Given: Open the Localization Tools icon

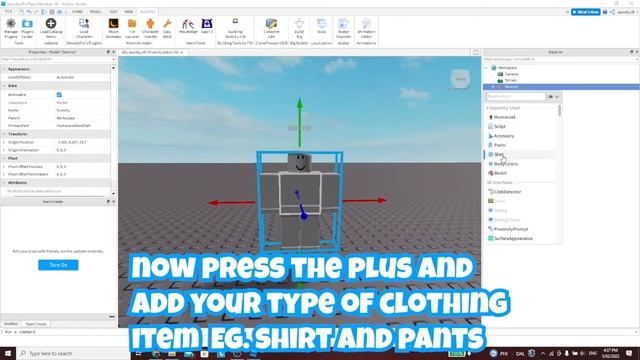Looking at the screenshot, I should click(322, 26).
